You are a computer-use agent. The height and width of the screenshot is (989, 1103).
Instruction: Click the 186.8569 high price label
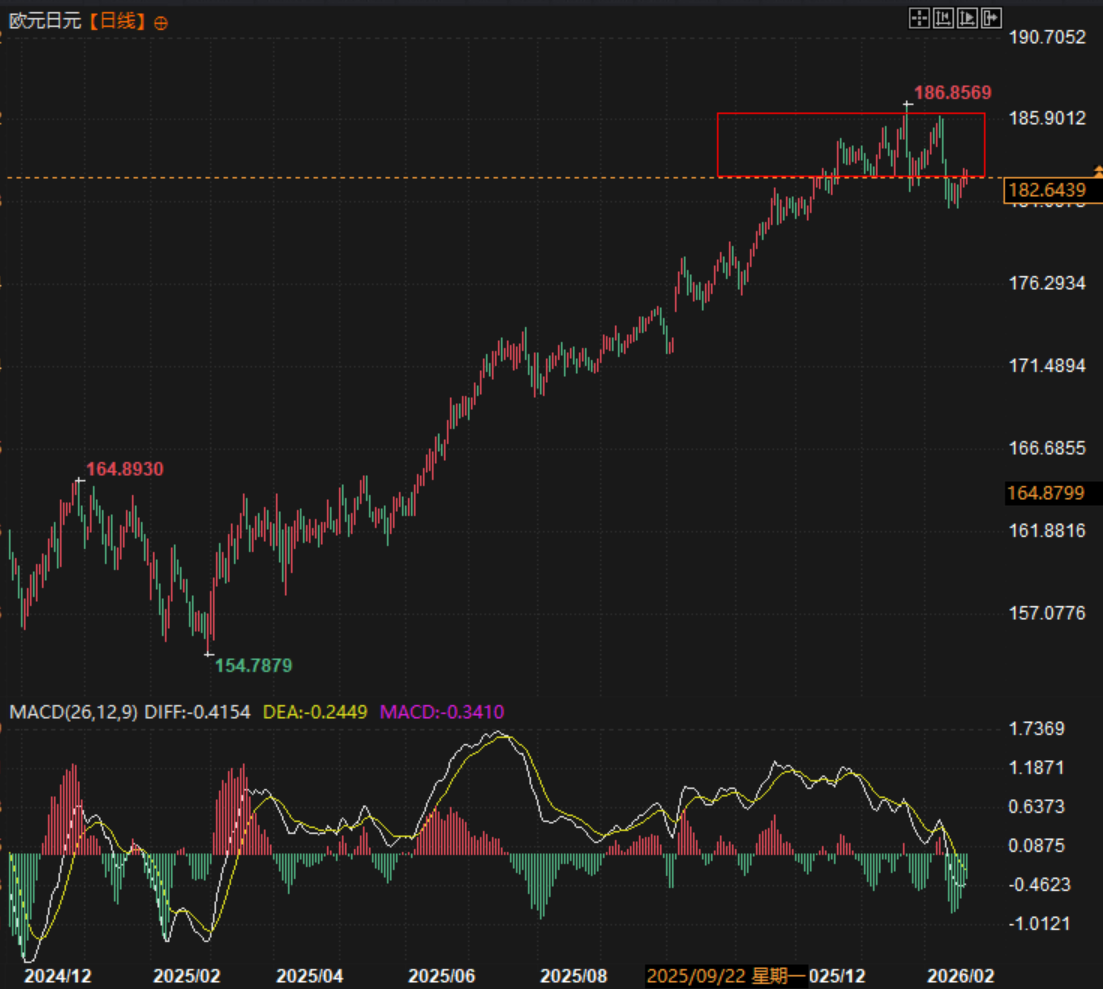pyautogui.click(x=952, y=92)
